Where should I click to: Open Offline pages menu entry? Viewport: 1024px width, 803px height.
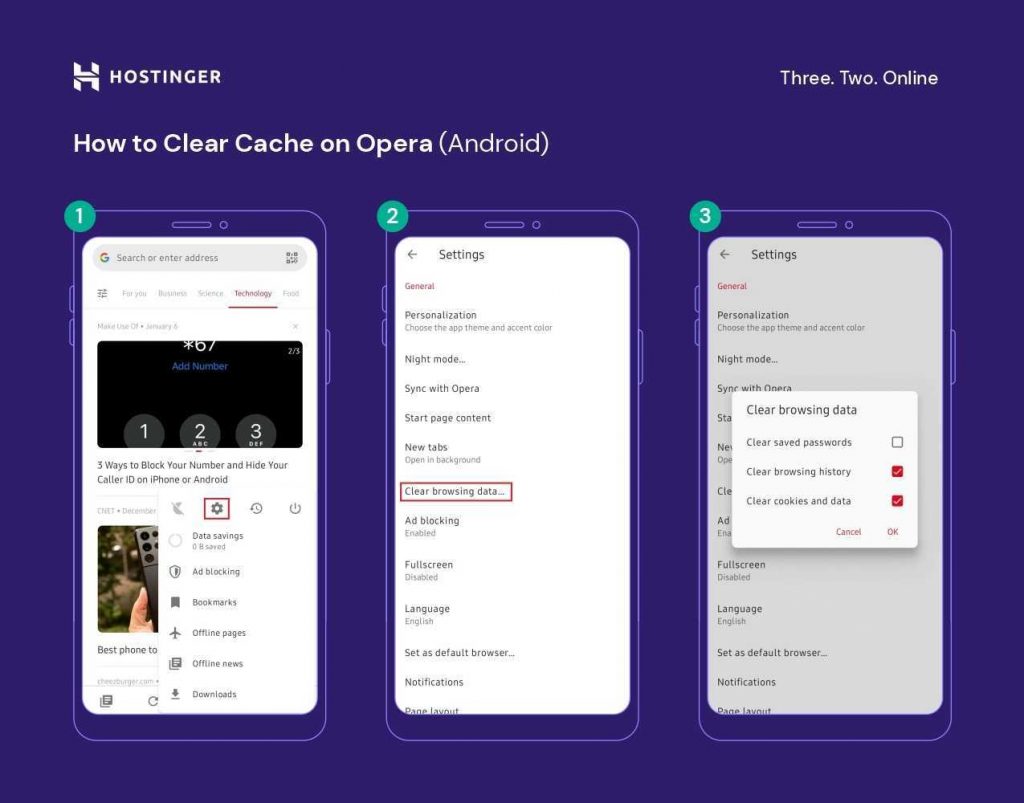click(x=219, y=633)
